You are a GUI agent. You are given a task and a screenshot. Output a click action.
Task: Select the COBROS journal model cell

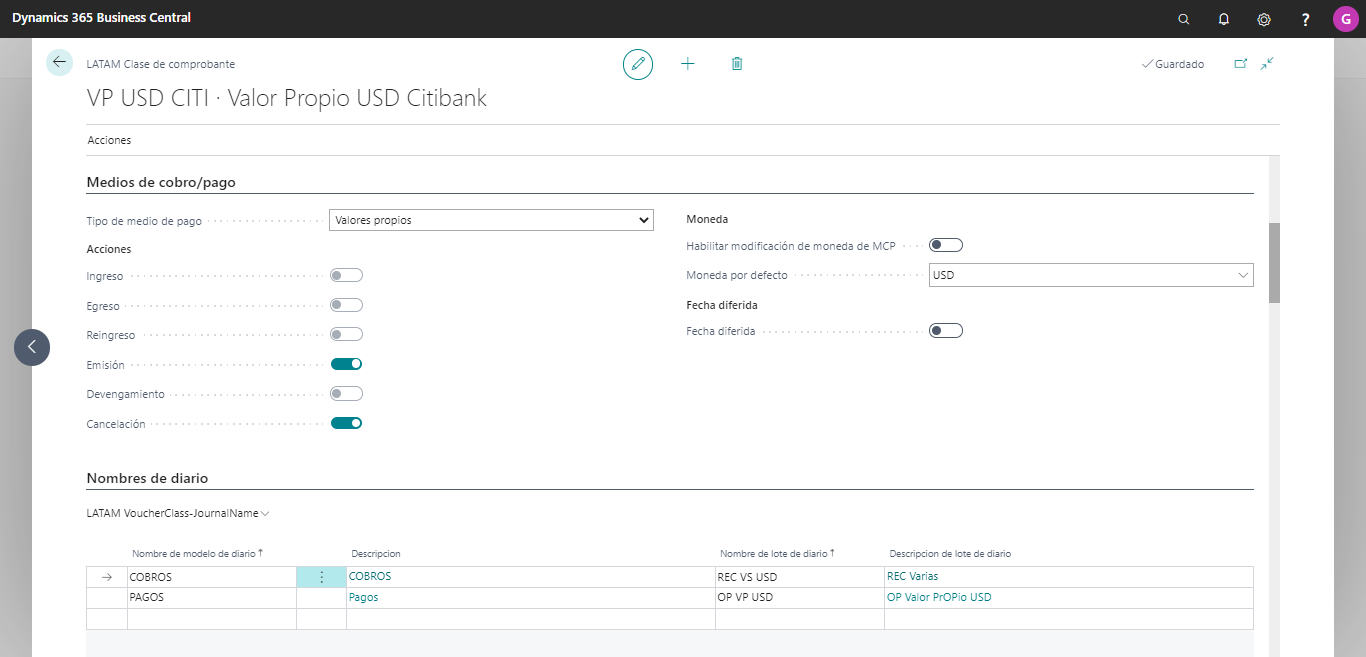212,577
